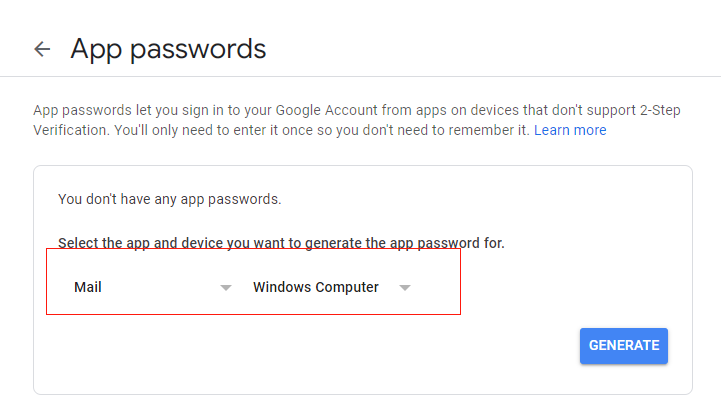
Task: Open the Mail app dropdown arrow
Action: coord(225,288)
